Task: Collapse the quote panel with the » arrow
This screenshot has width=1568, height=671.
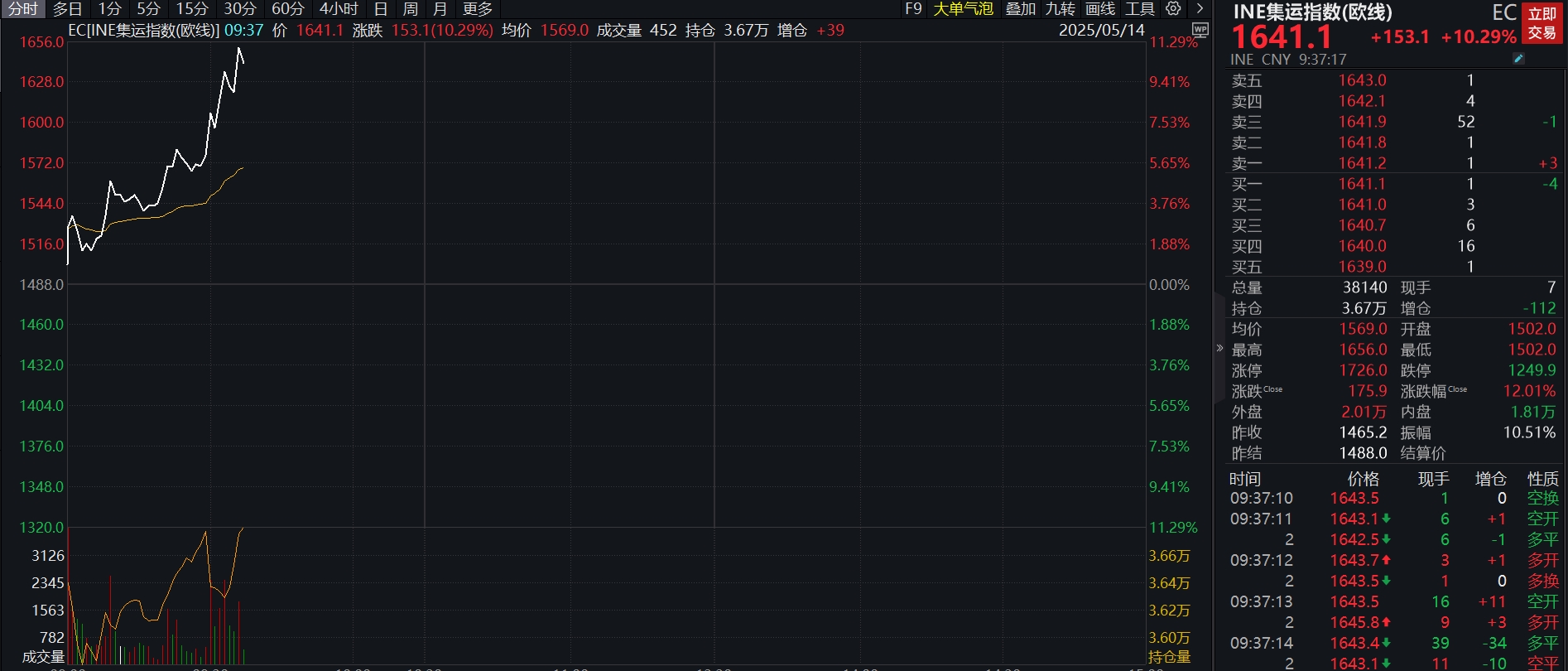Action: point(1219,348)
